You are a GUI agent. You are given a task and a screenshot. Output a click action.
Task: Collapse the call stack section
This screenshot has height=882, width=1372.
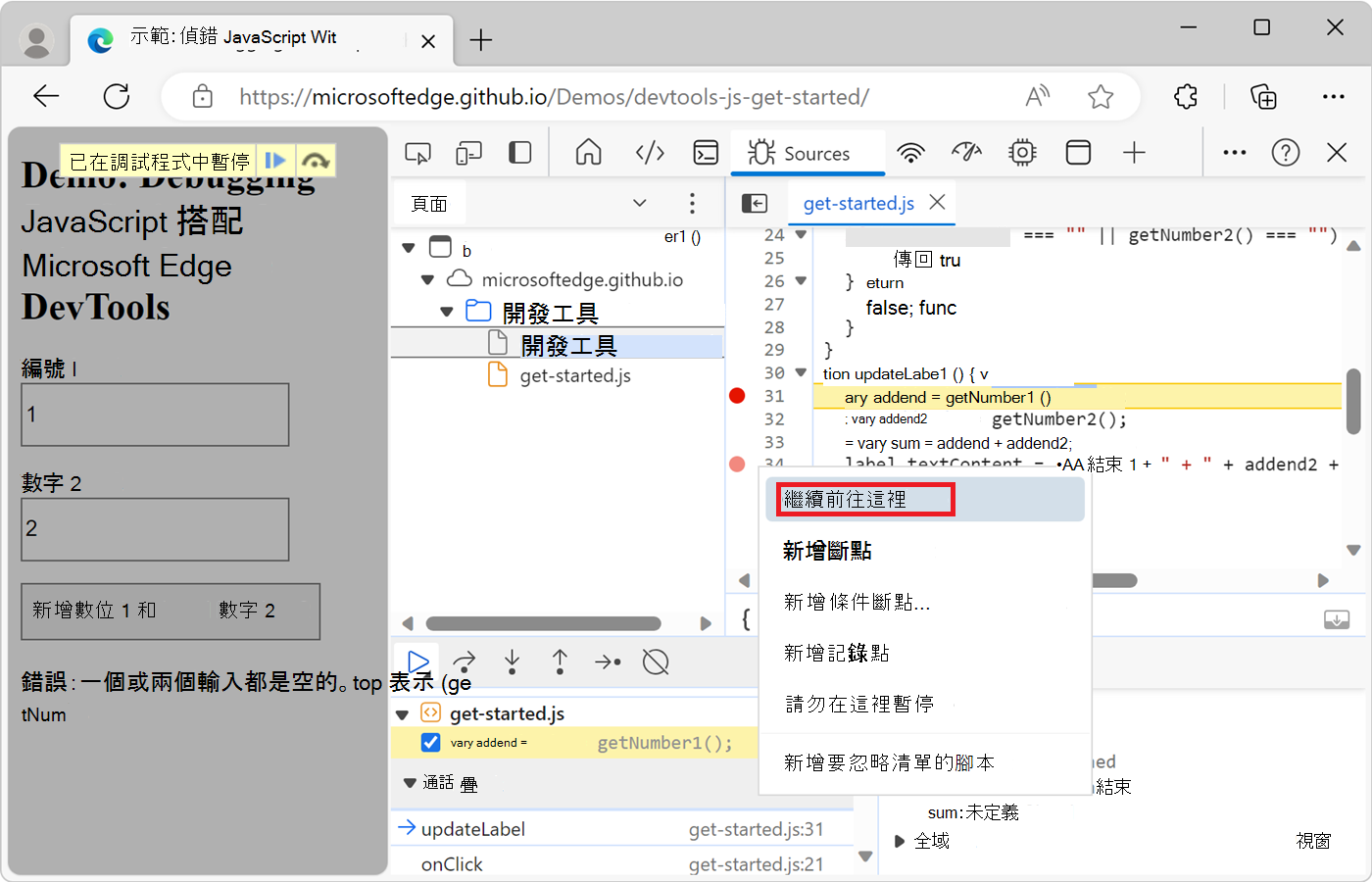coord(410,783)
